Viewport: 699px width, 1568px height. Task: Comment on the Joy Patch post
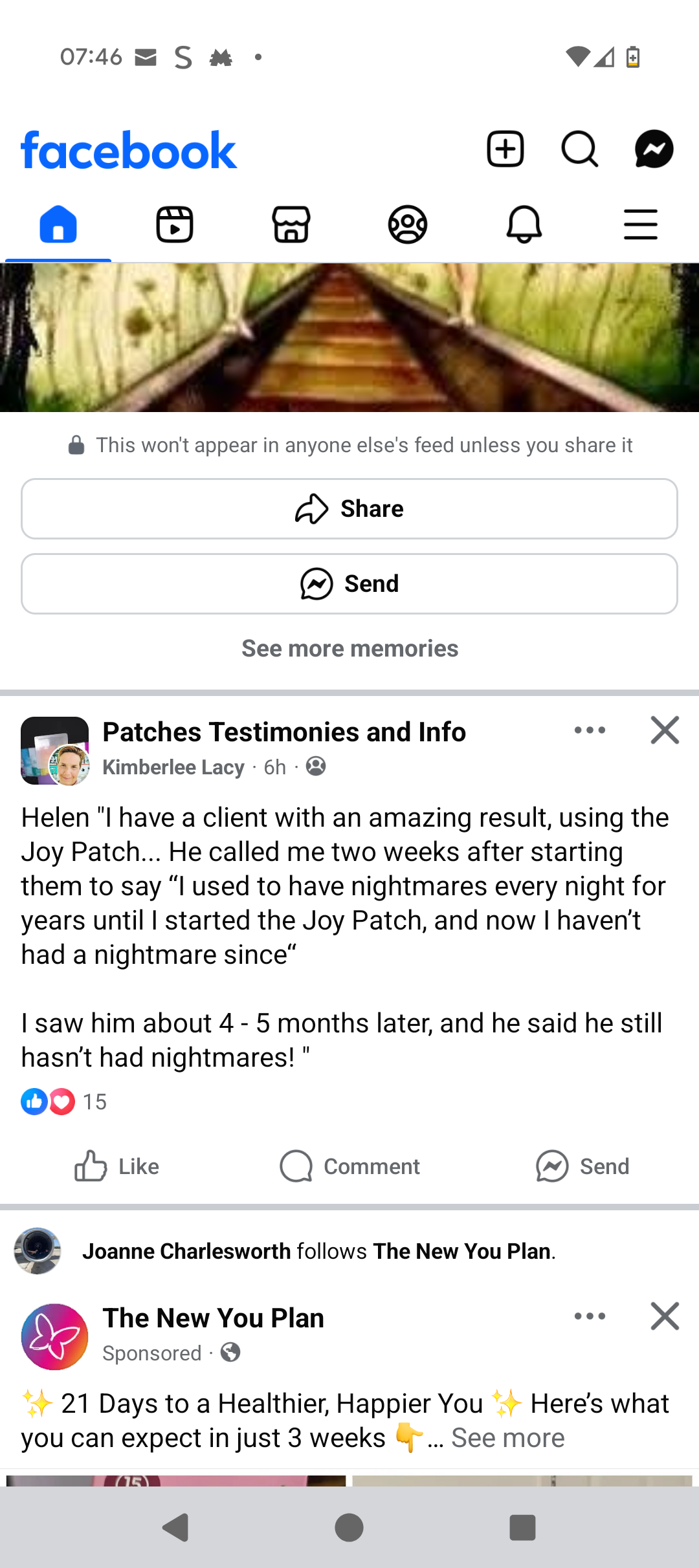click(x=349, y=1166)
